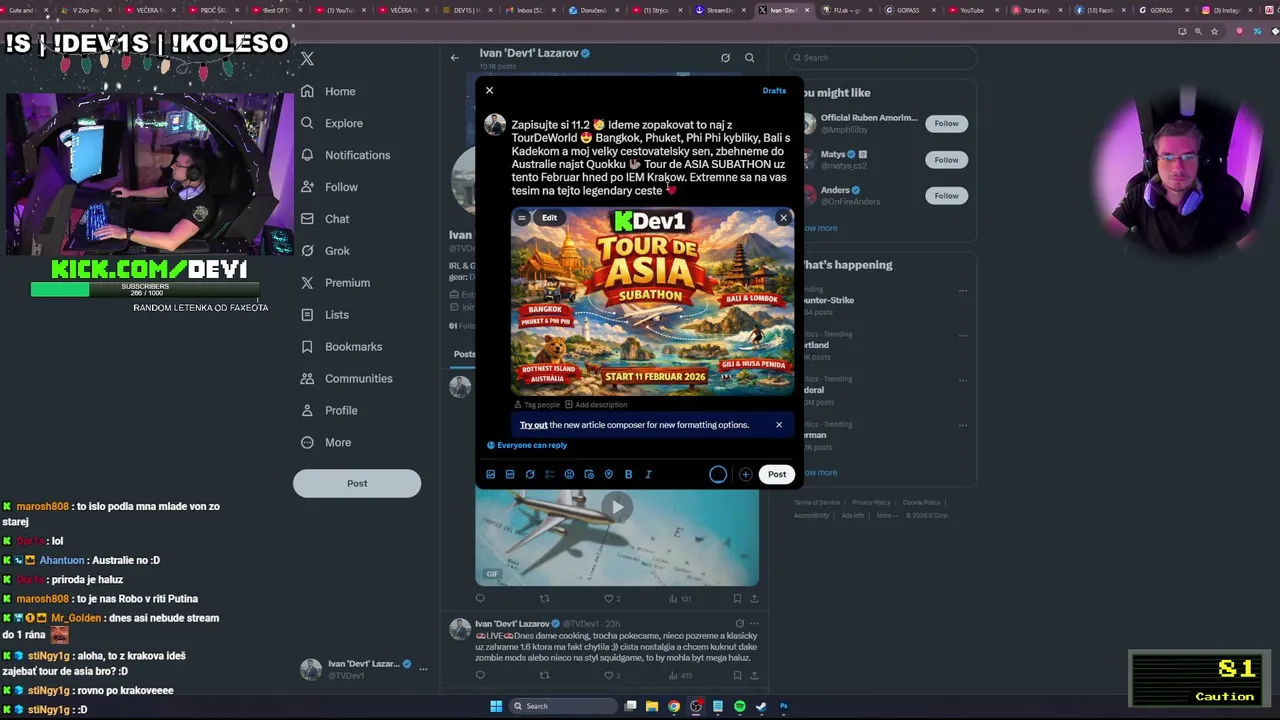Open account menu dots near Ivan Lazarov
Image resolution: width=1280 pixels, height=720 pixels.
click(423, 669)
